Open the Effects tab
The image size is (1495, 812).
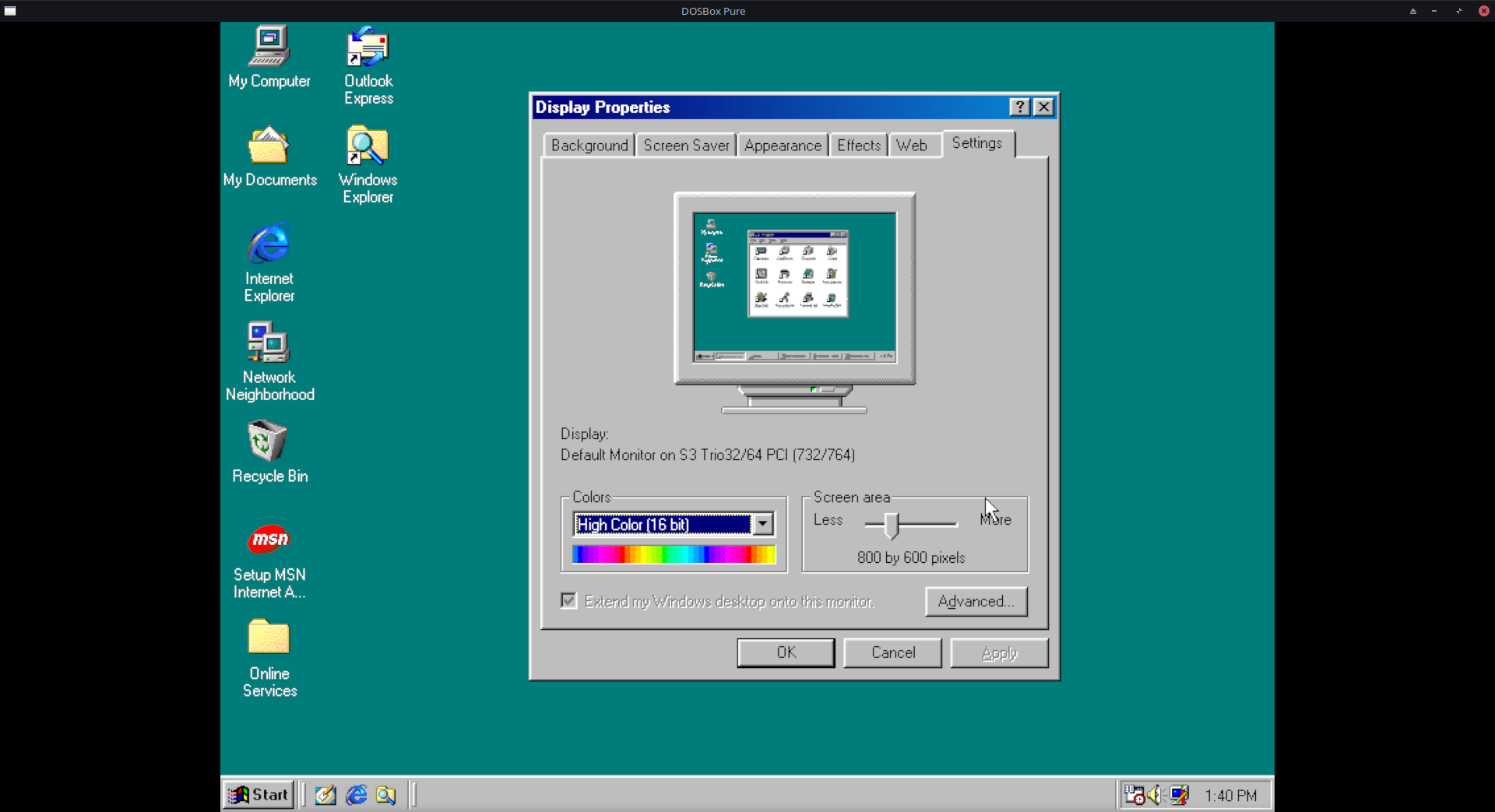[x=858, y=146]
